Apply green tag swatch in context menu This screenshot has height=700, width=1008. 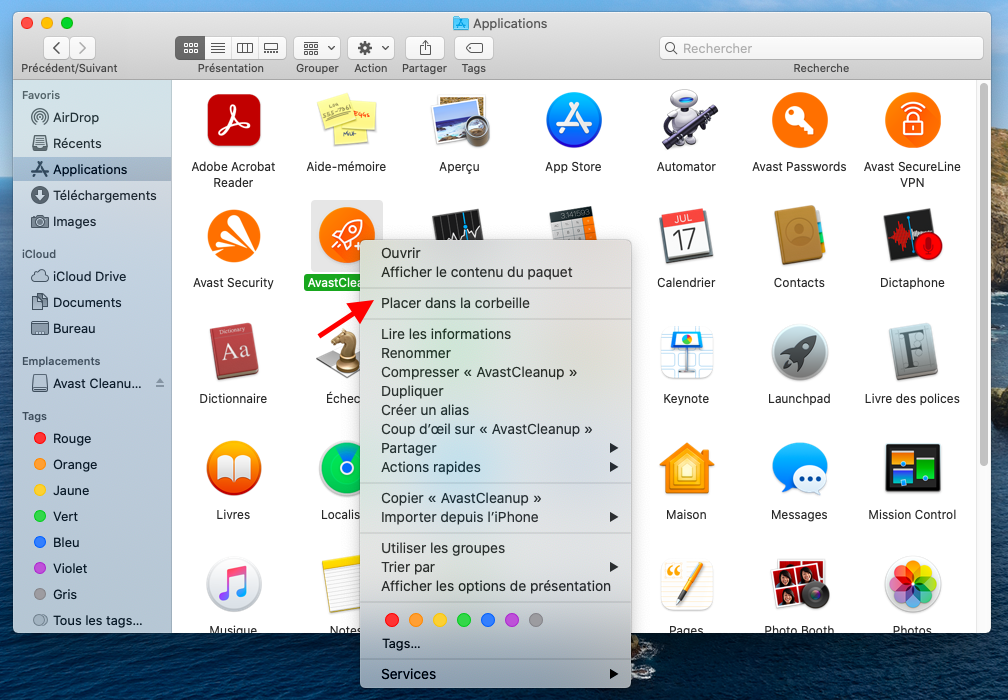(x=464, y=620)
